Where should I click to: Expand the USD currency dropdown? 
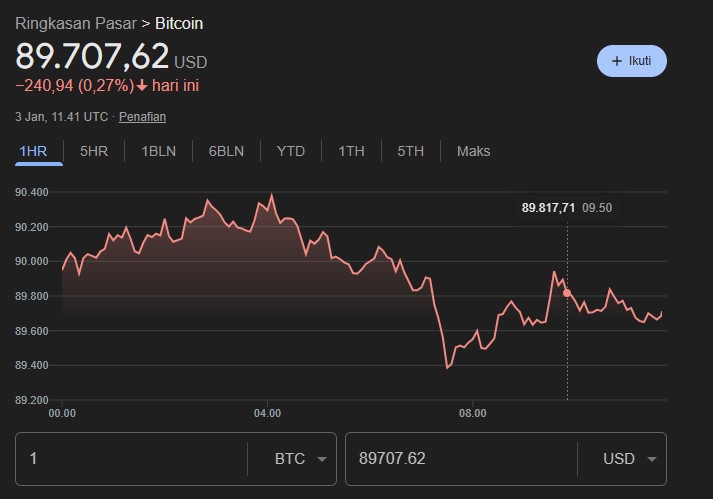(x=630, y=459)
